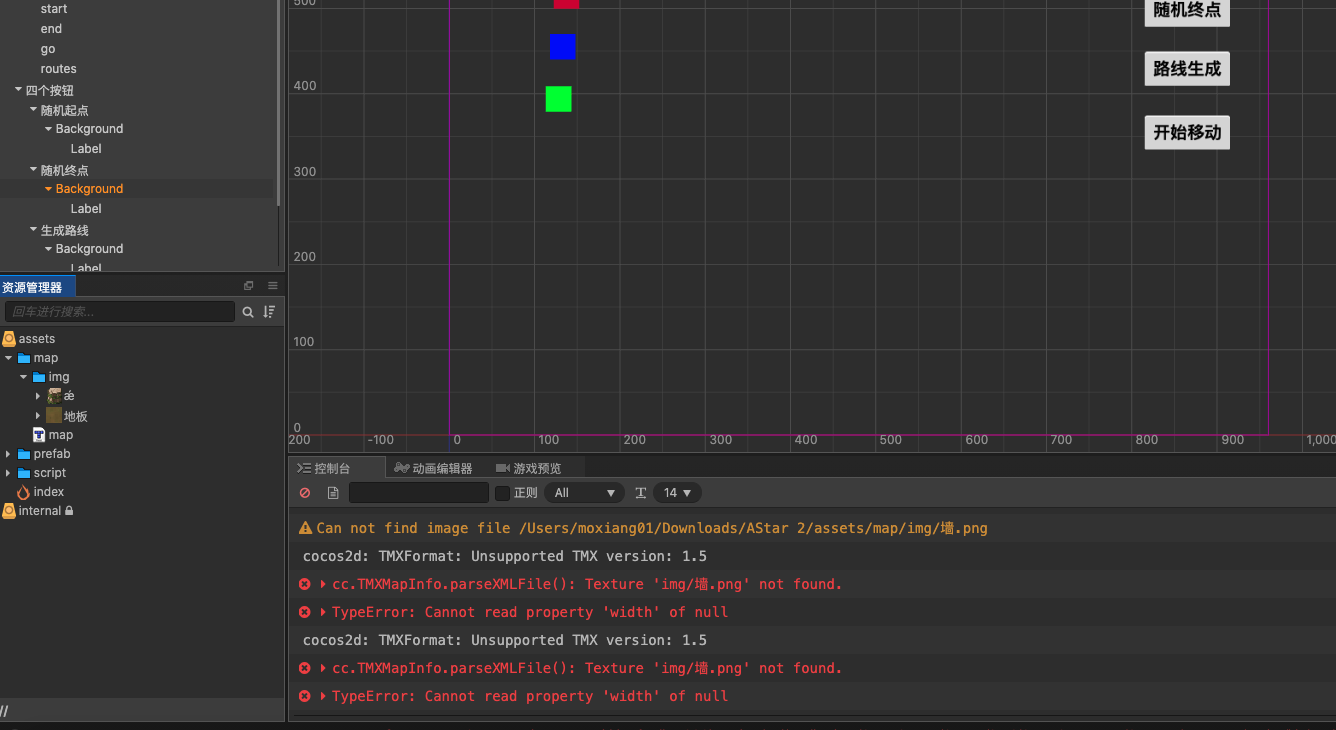This screenshot has height=730, width=1336.
Task: Expand the 地板 texture asset
Action: click(x=38, y=416)
